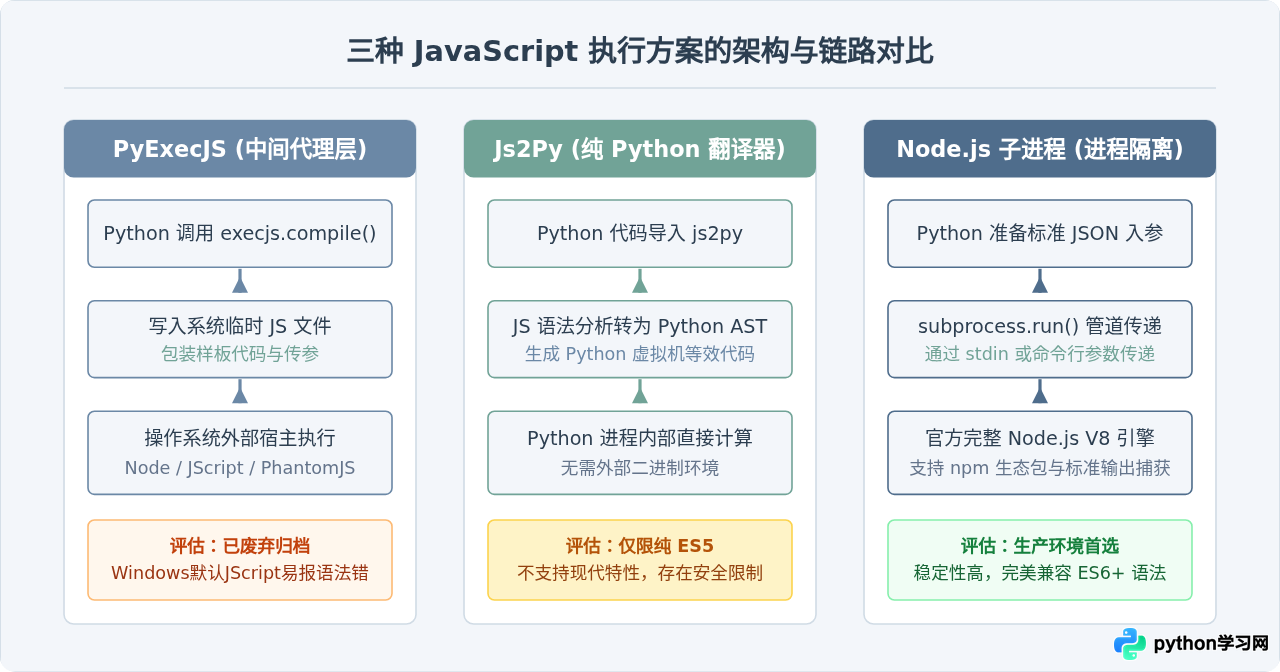Click the 无需外部二进制环境 subtitle

click(640, 468)
